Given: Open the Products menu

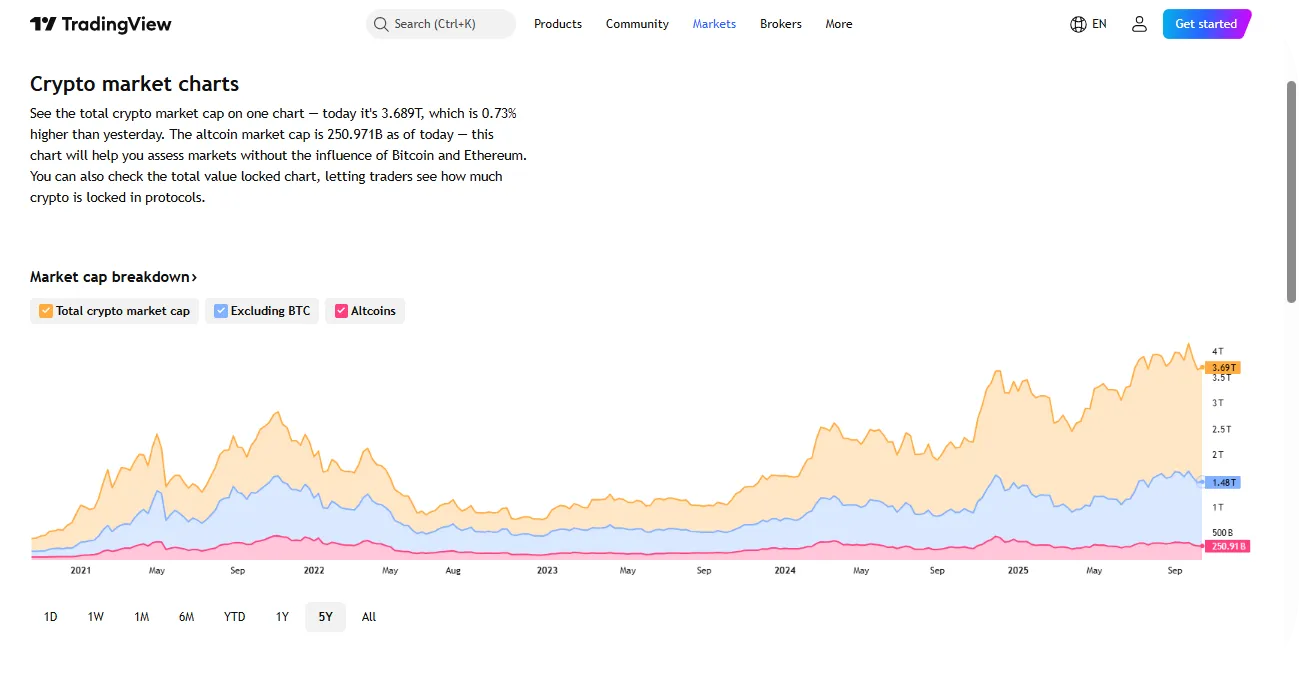Looking at the screenshot, I should tap(557, 24).
